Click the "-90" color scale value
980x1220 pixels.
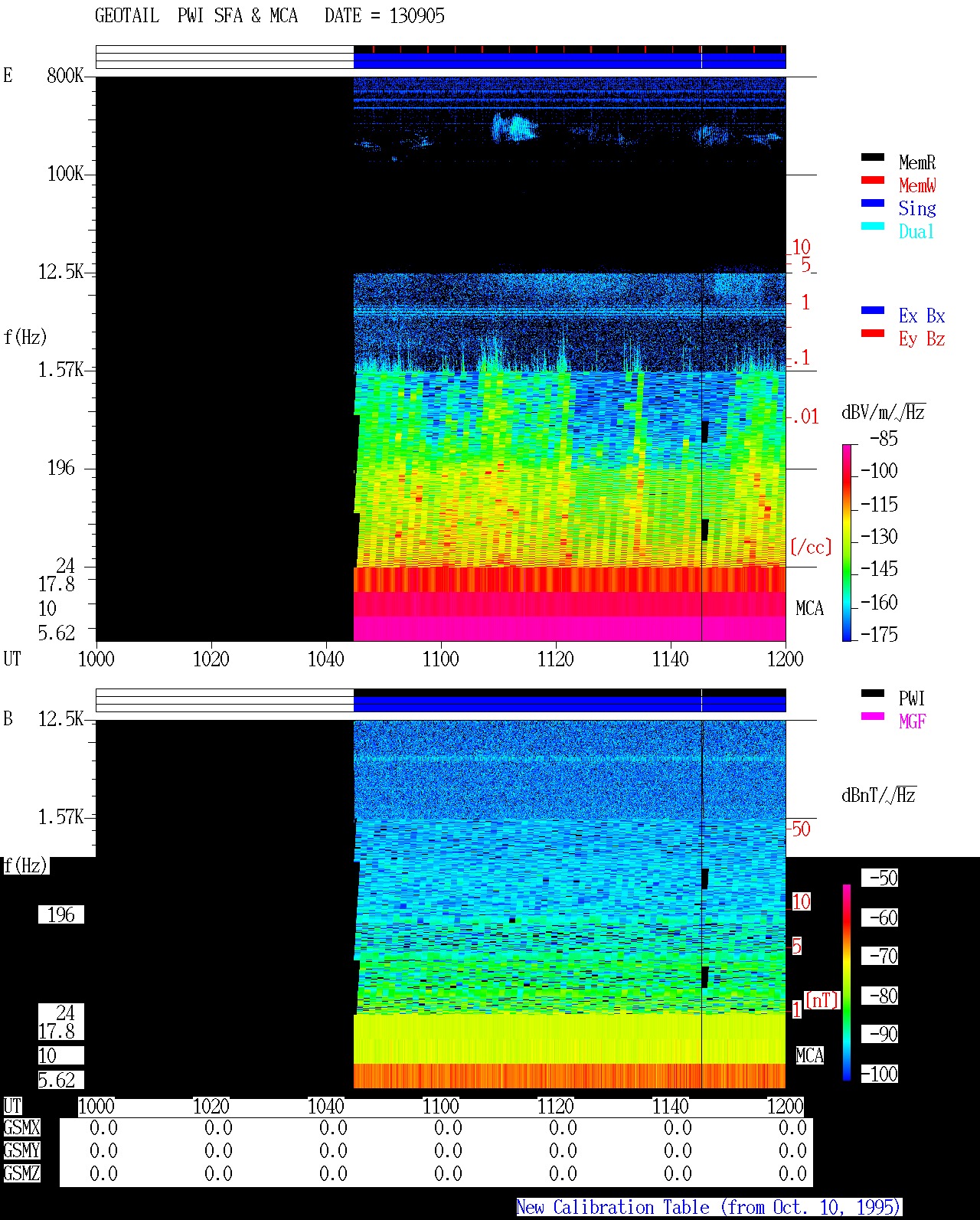[880, 1034]
